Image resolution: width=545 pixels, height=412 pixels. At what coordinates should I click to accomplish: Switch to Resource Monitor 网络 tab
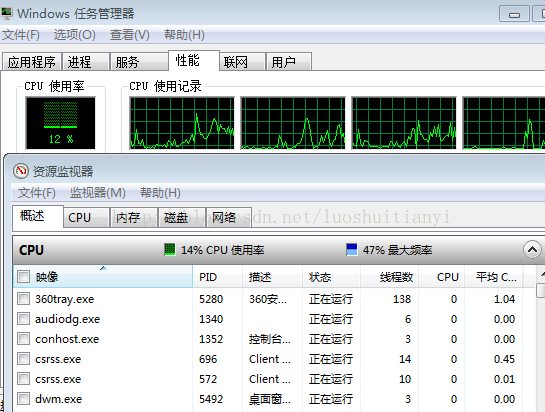click(x=229, y=218)
